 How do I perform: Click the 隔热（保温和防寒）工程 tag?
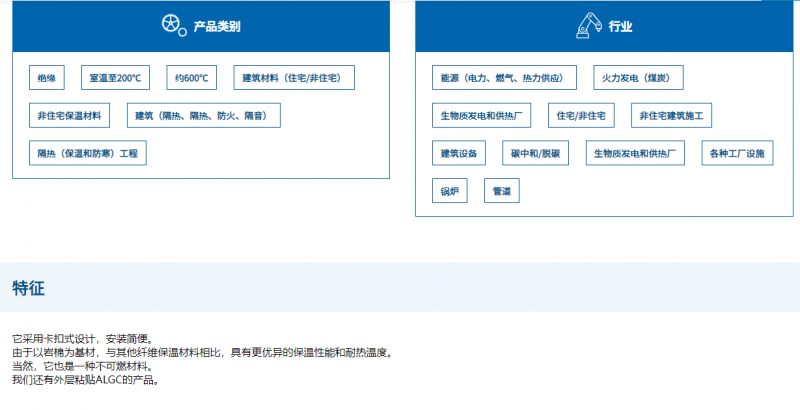pyautogui.click(x=88, y=154)
